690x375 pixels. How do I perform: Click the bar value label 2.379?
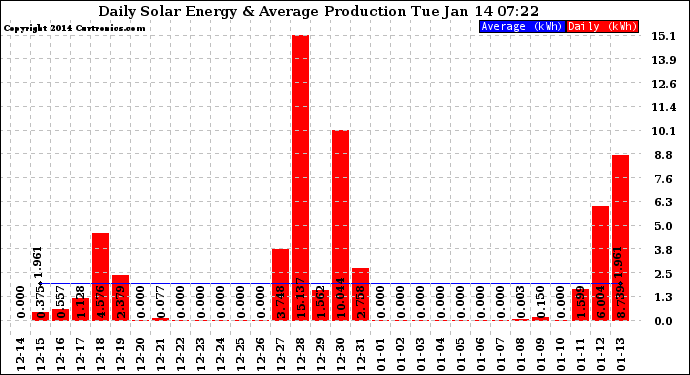coord(121,302)
